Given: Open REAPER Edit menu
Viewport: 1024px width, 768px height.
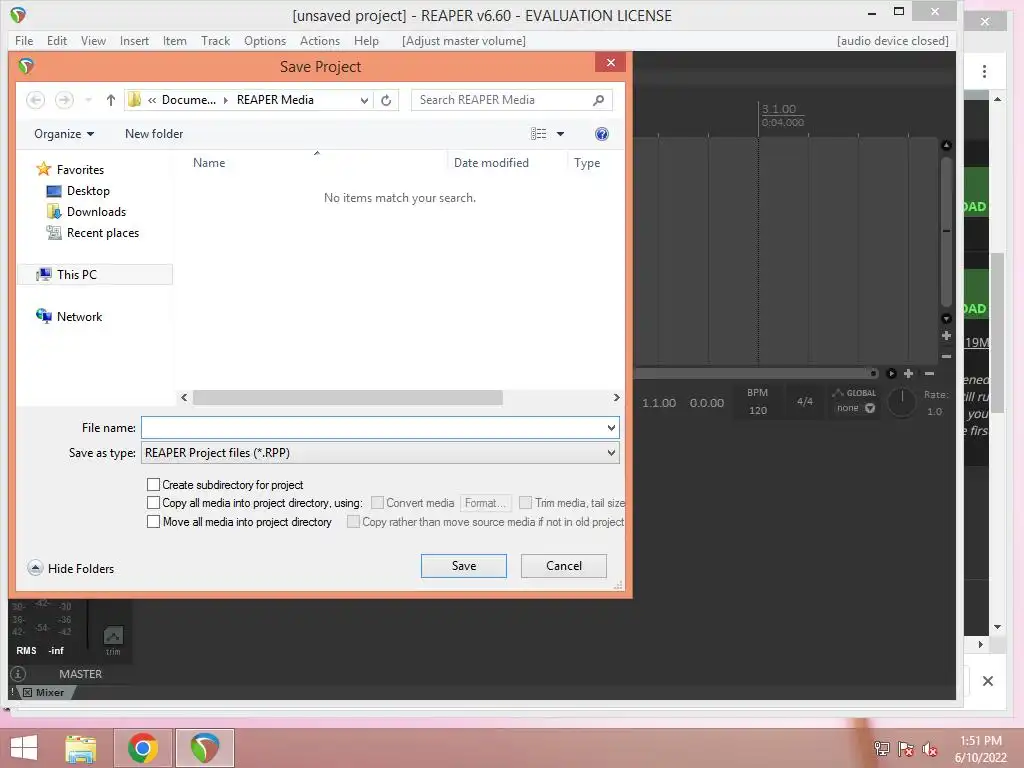Looking at the screenshot, I should [57, 40].
